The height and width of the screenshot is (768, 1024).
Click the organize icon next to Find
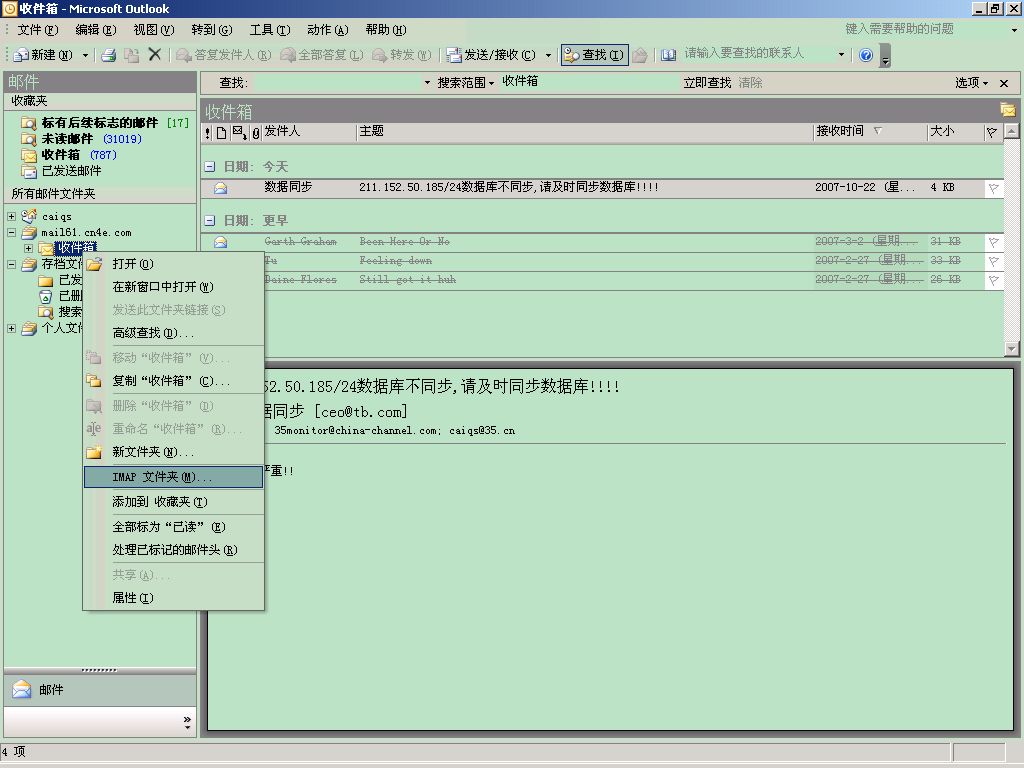(x=640, y=56)
